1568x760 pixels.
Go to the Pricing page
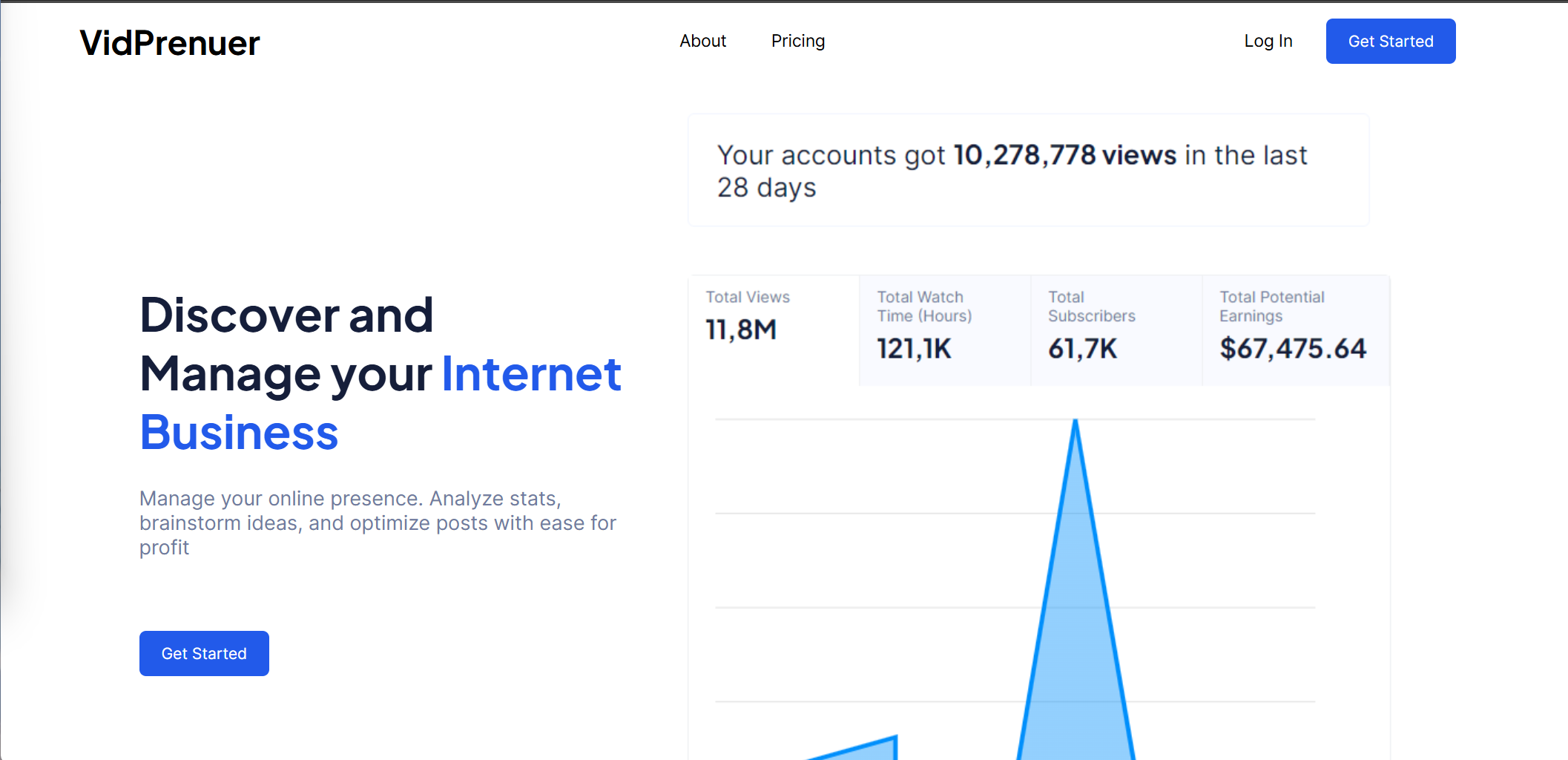(x=797, y=41)
